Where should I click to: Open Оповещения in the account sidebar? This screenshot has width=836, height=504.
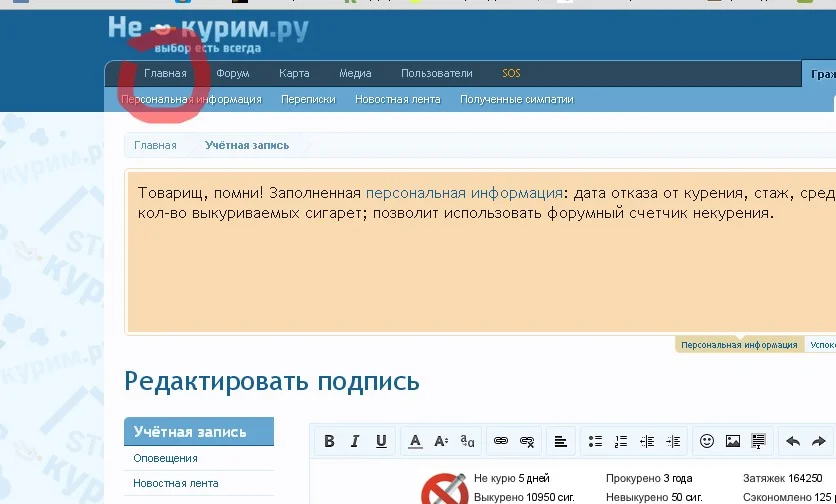tap(165, 459)
